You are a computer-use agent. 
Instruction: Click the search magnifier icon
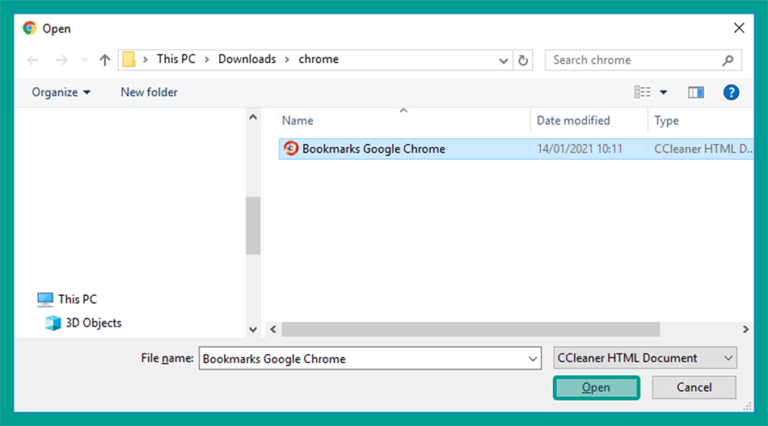point(728,60)
